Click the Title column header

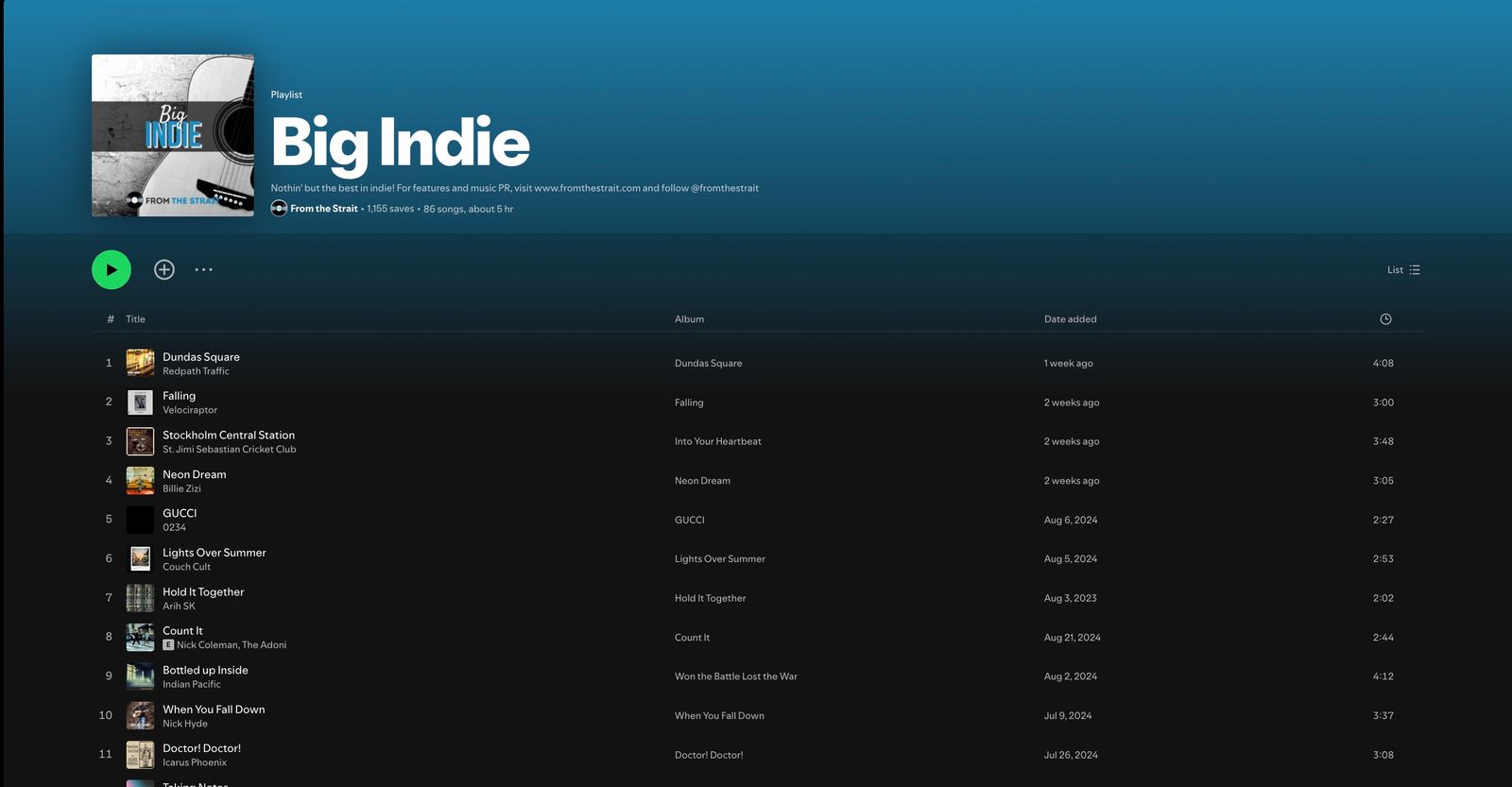click(x=136, y=319)
